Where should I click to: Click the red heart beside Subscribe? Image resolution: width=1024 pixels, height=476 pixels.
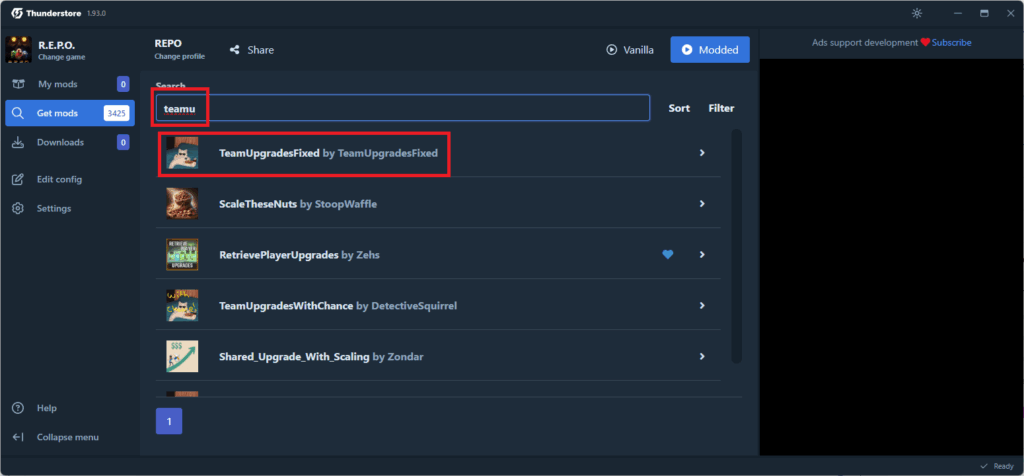pyautogui.click(x=925, y=42)
